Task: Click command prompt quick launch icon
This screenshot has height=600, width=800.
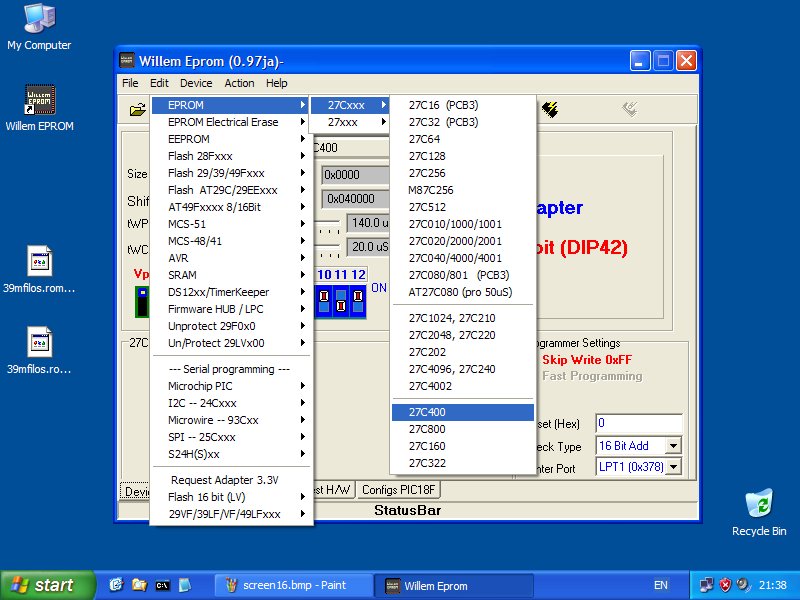Action: coord(162,585)
